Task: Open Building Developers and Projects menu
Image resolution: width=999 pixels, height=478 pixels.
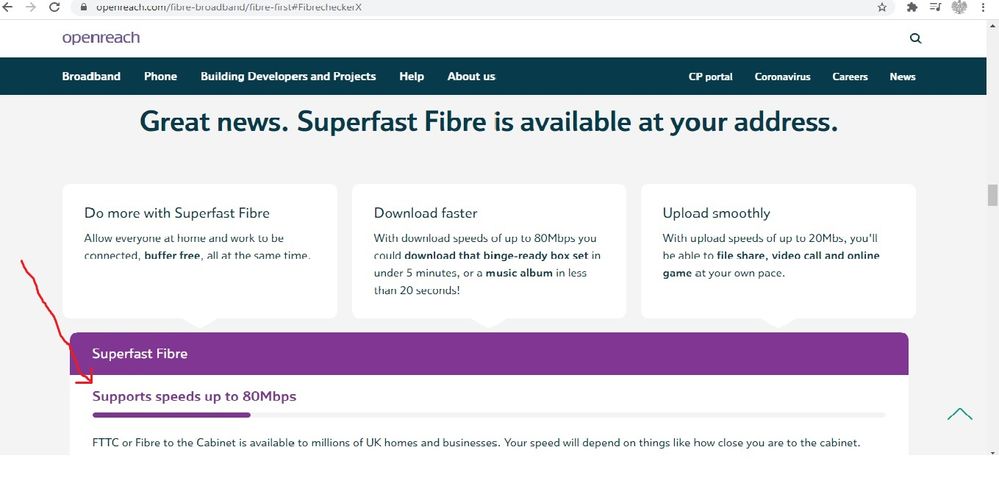Action: [288, 76]
